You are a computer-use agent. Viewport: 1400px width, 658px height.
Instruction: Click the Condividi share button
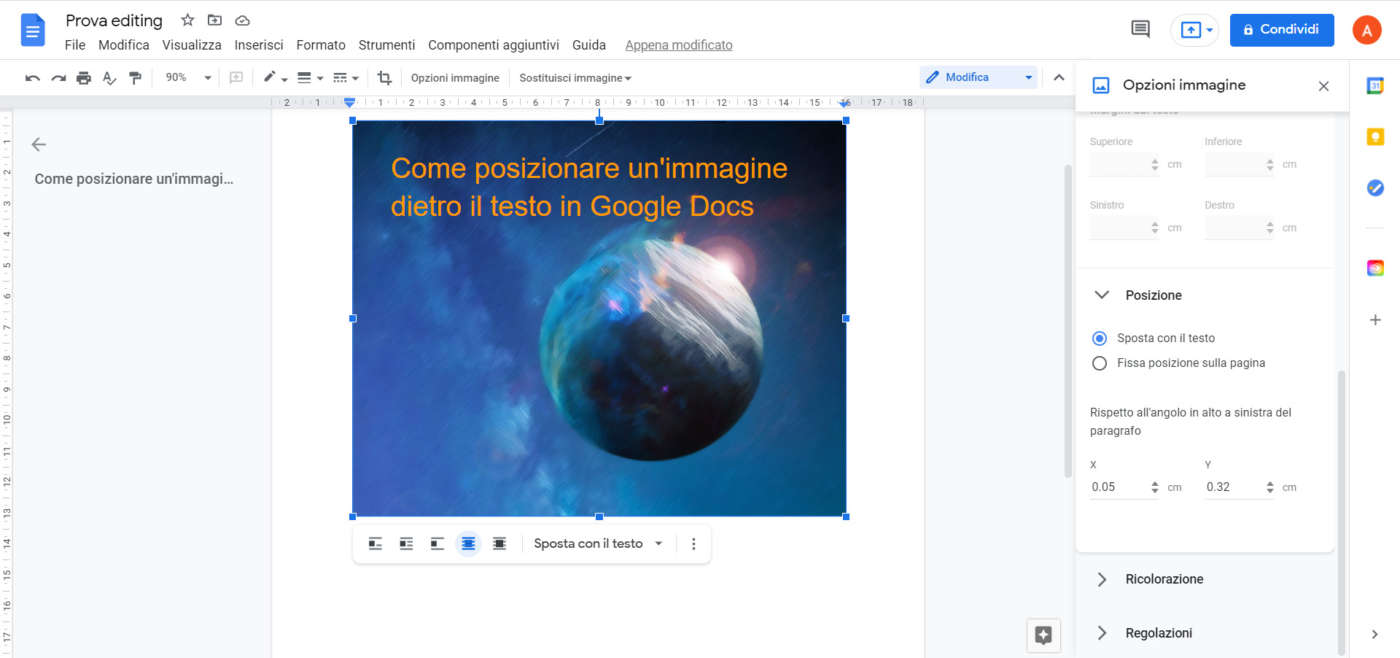[x=1281, y=30]
